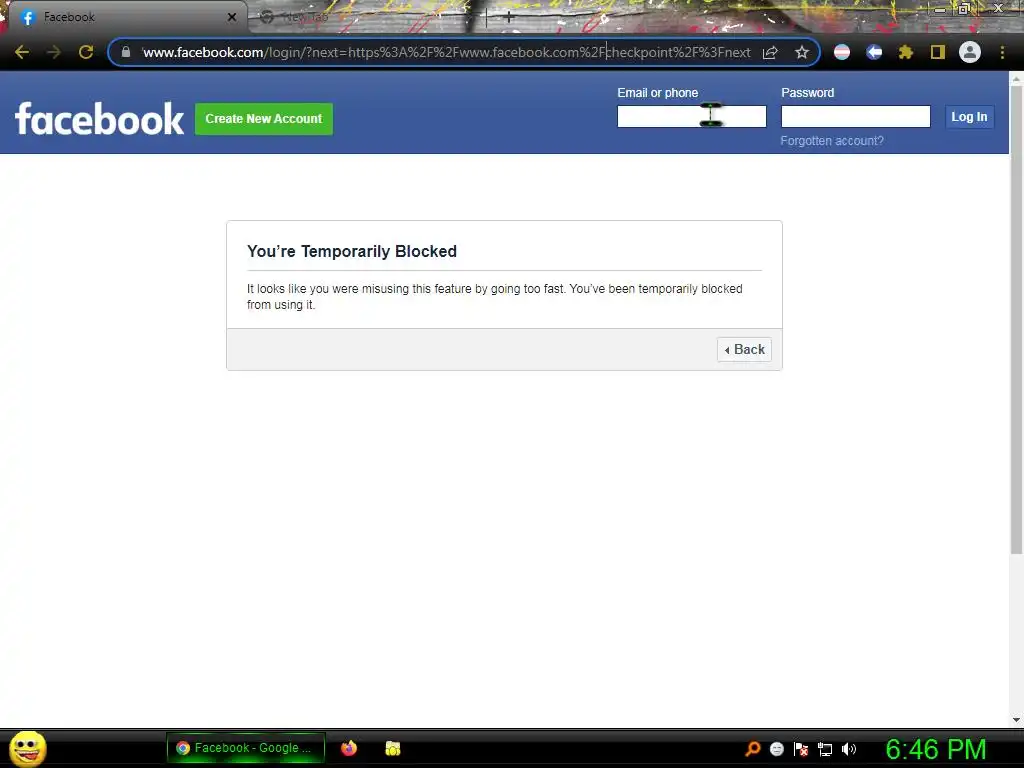Open the volume speaker tray icon

848,749
